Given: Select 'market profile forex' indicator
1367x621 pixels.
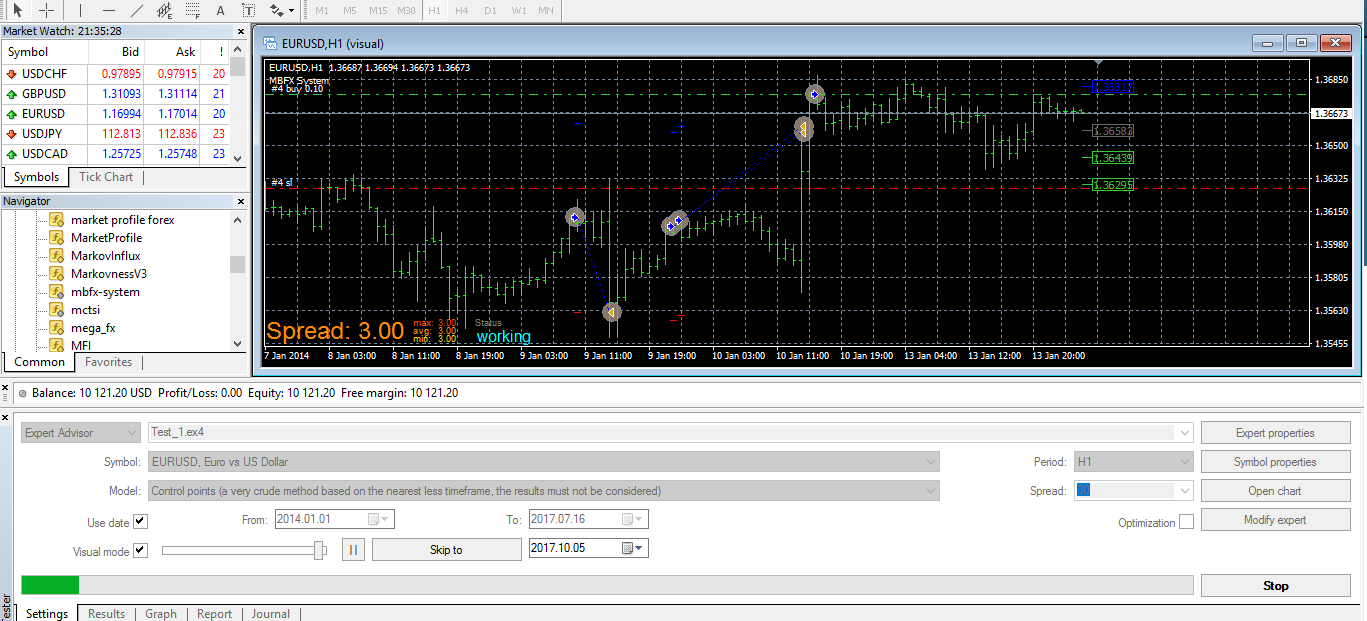Looking at the screenshot, I should [x=122, y=220].
